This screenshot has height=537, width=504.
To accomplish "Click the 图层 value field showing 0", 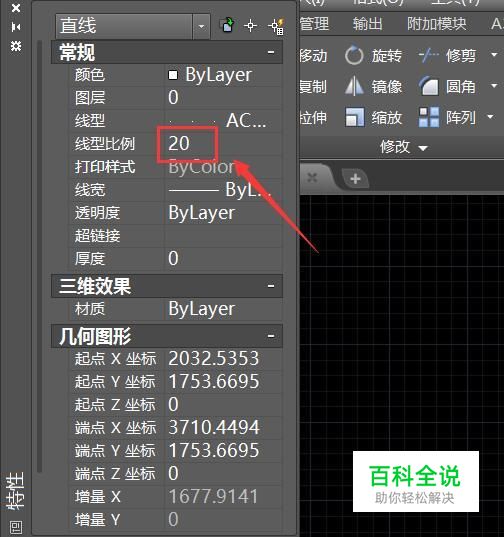I will click(x=223, y=98).
